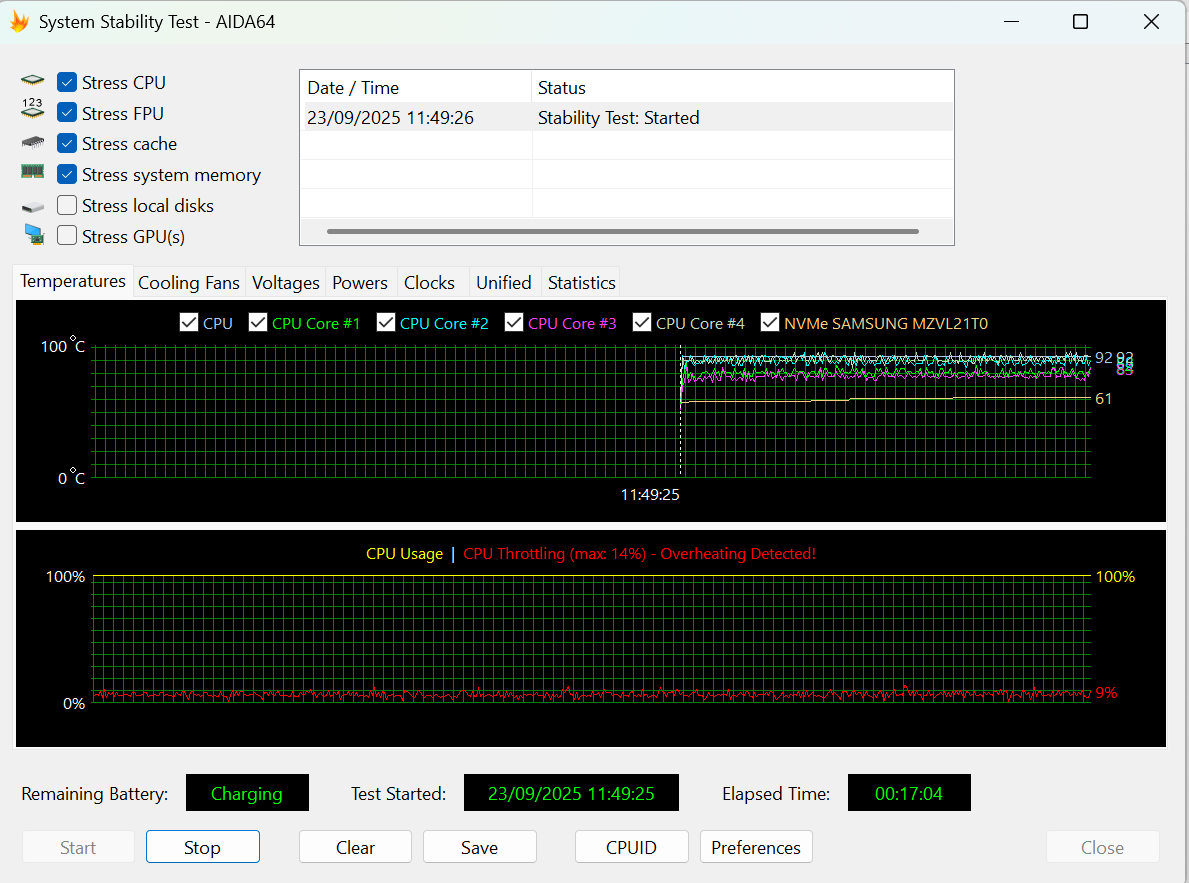The width and height of the screenshot is (1189, 883).
Task: Maximize the AIDA64 window
Action: click(x=1081, y=21)
